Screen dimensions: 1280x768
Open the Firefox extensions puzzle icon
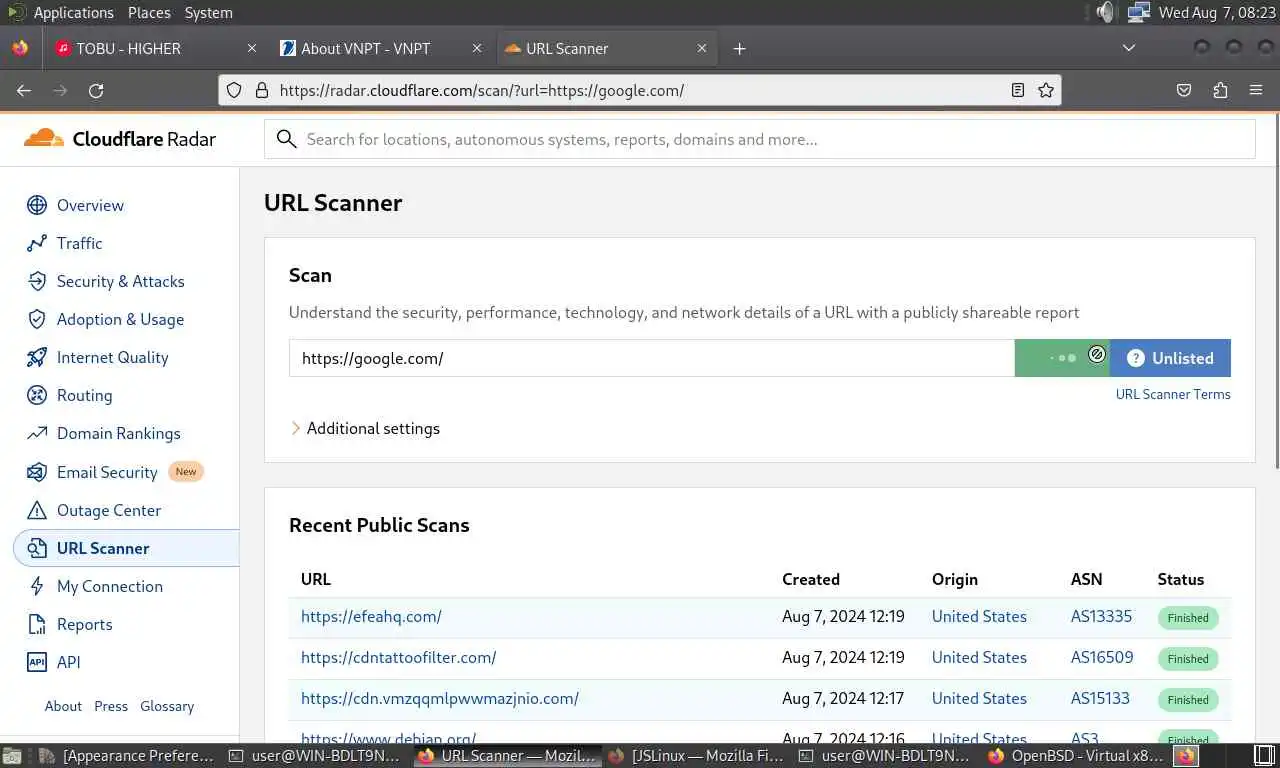1220,90
